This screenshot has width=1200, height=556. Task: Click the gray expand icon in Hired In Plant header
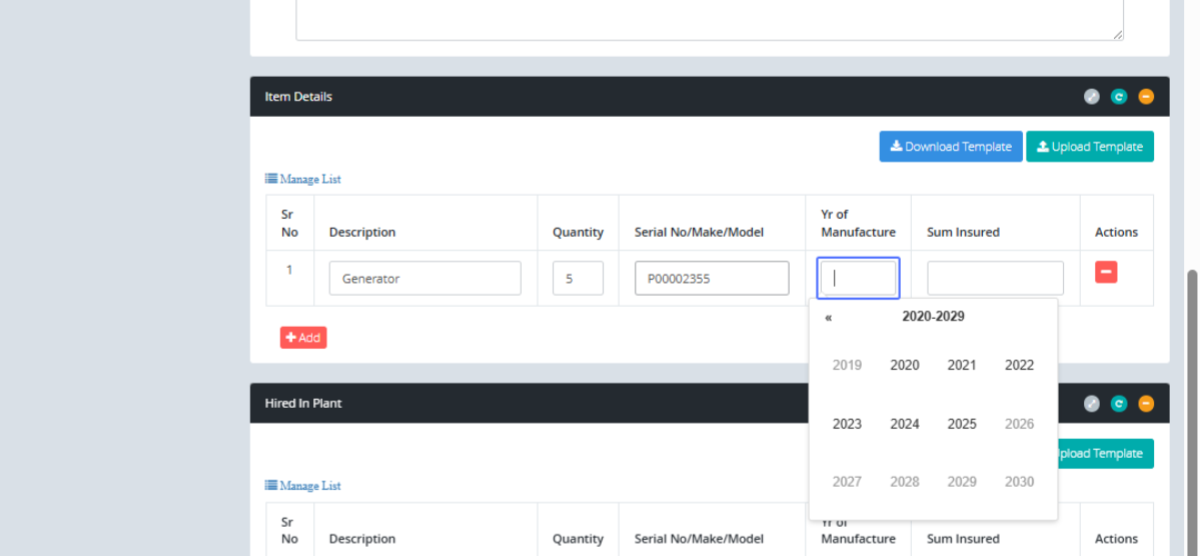(x=1092, y=404)
